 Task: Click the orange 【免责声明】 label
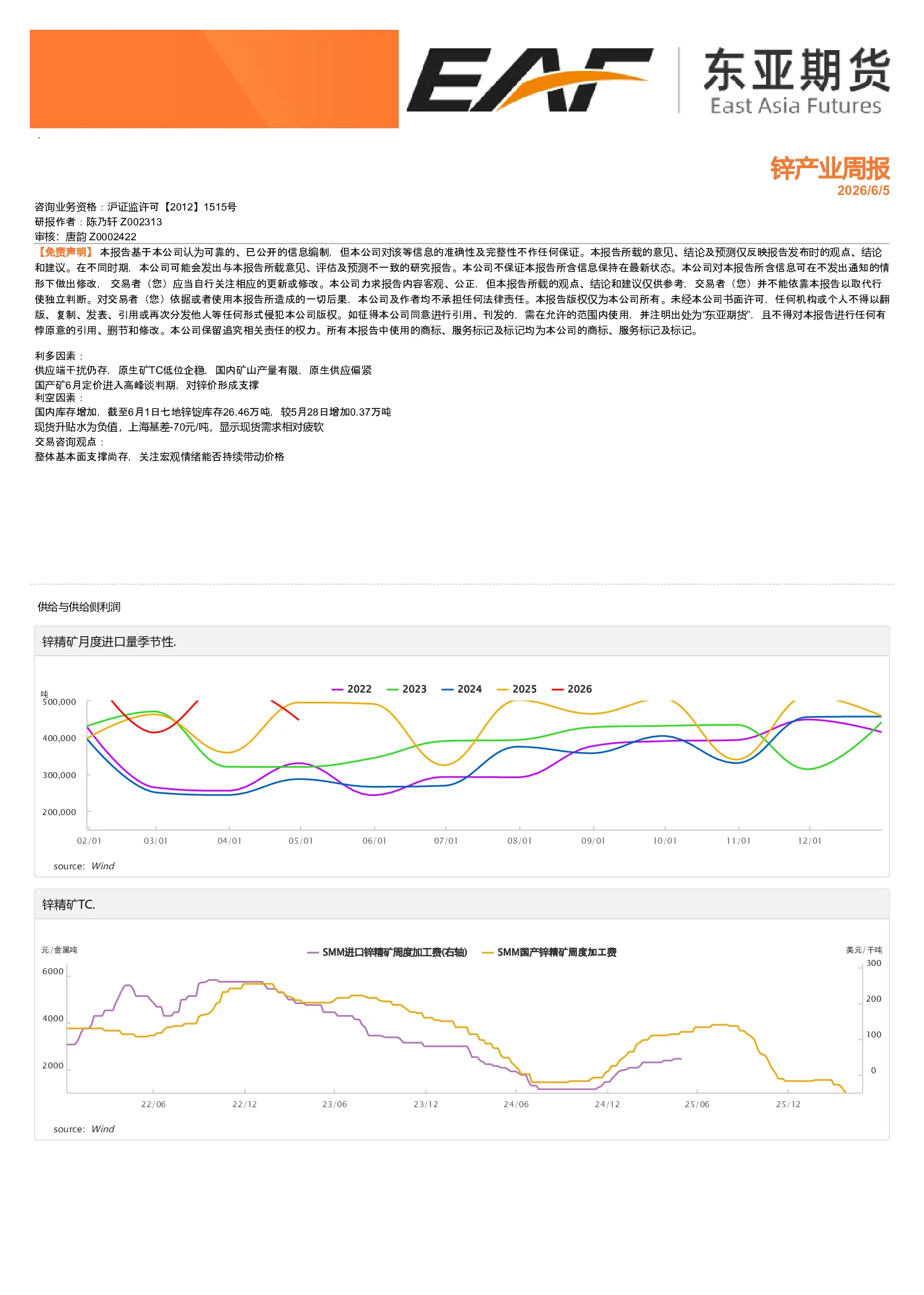65,252
